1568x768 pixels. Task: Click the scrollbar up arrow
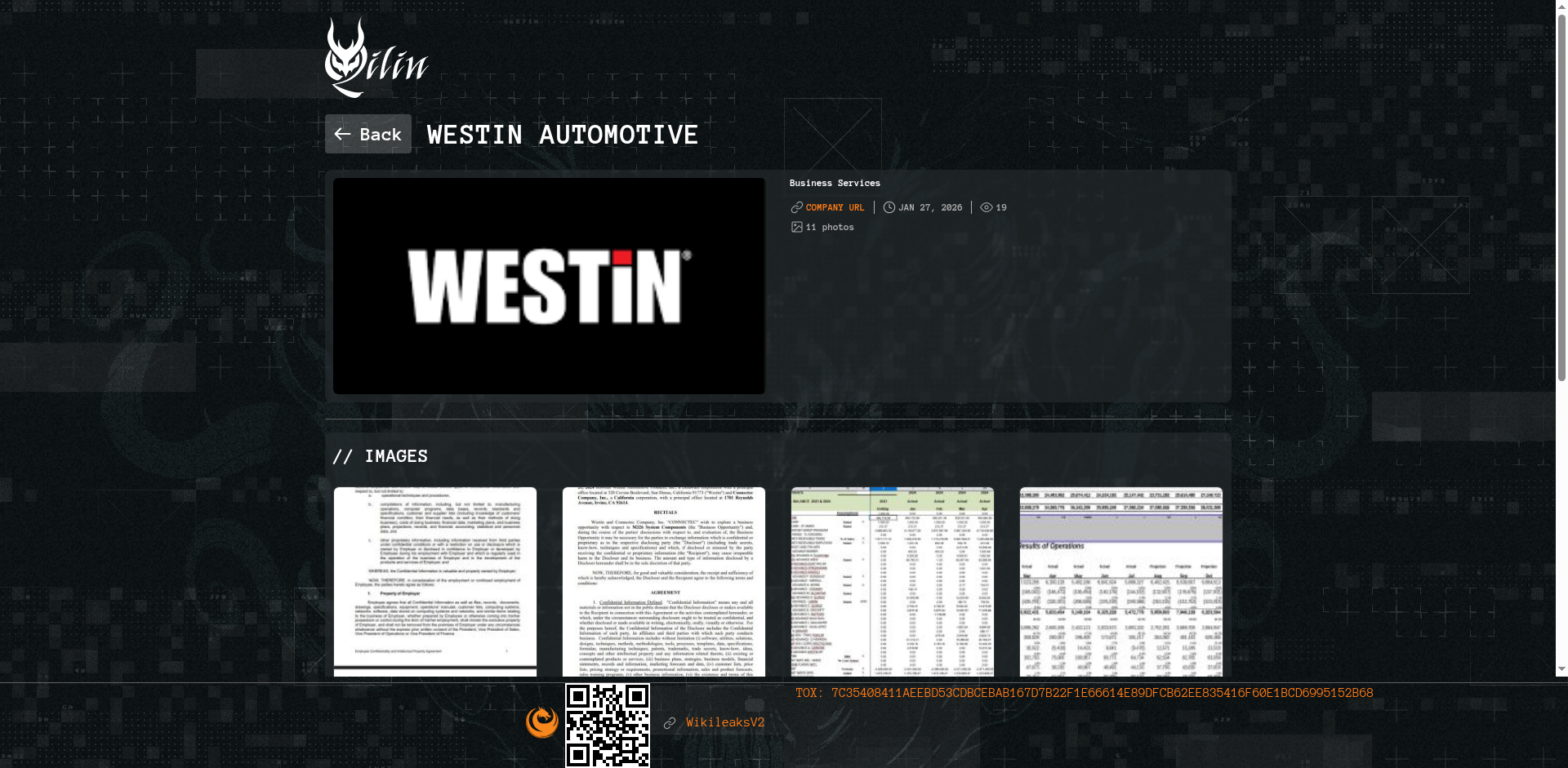[x=1561, y=7]
